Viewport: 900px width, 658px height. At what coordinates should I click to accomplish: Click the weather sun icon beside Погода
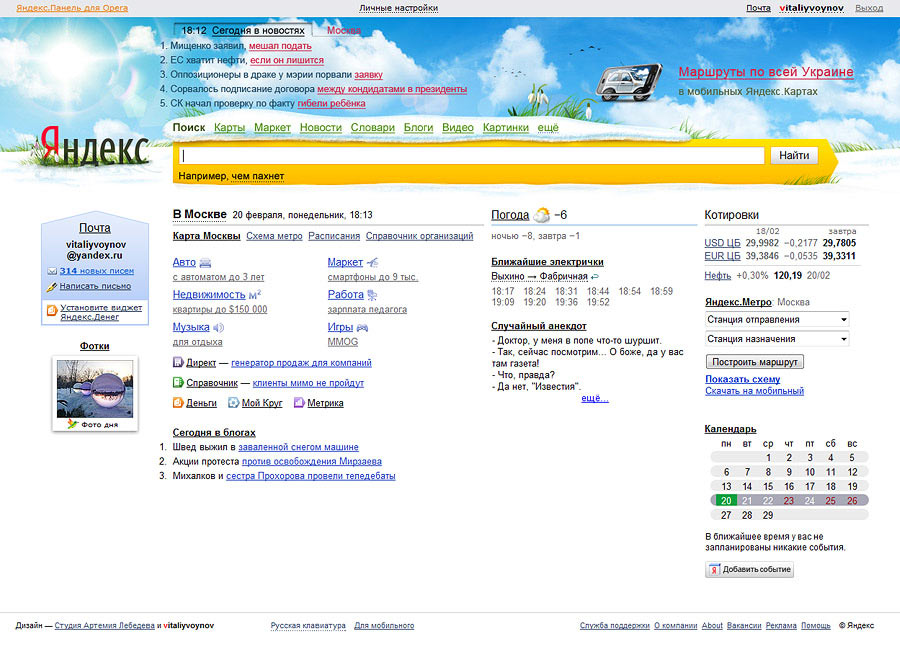[541, 216]
